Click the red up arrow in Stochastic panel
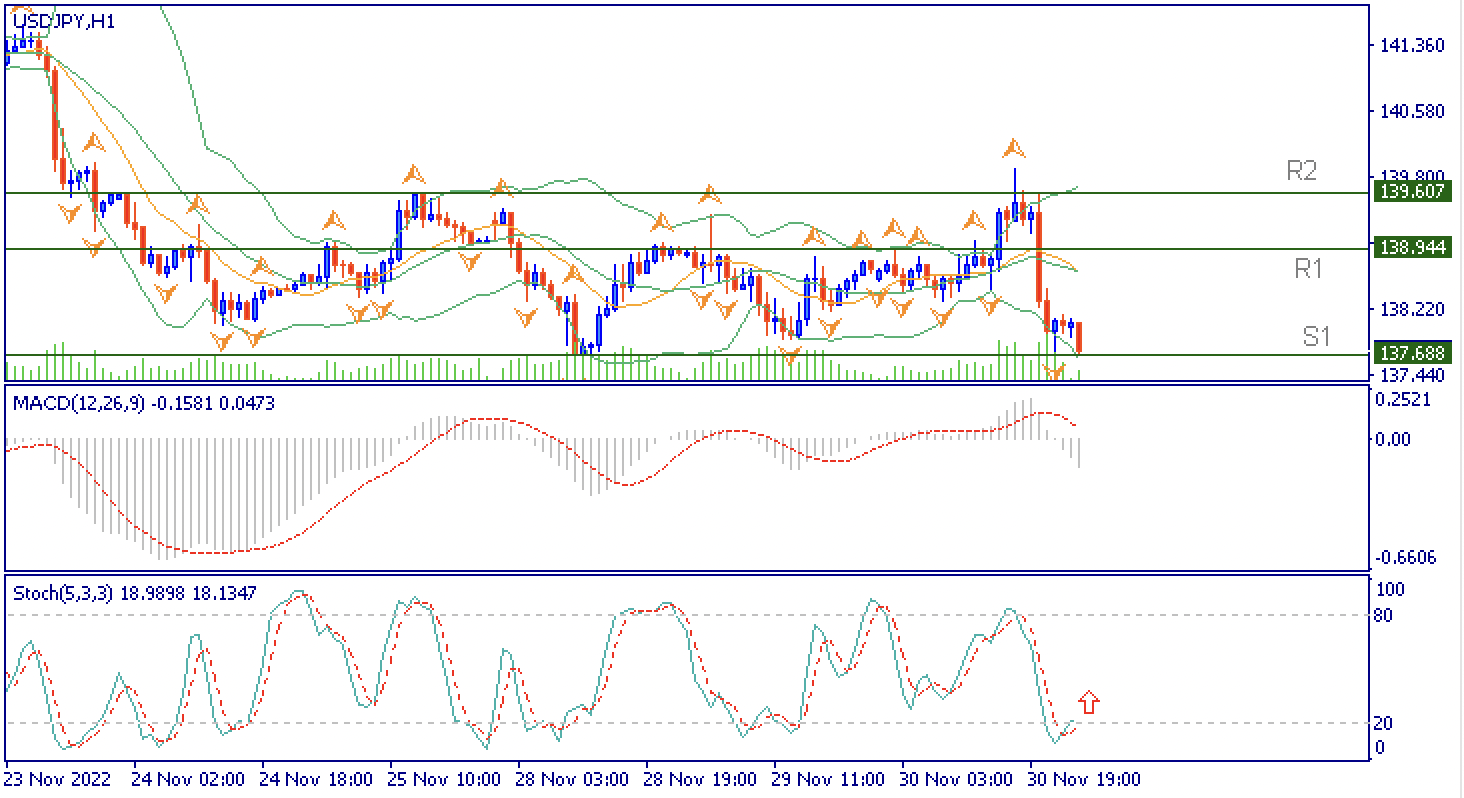This screenshot has width=1464, height=798. click(1089, 702)
